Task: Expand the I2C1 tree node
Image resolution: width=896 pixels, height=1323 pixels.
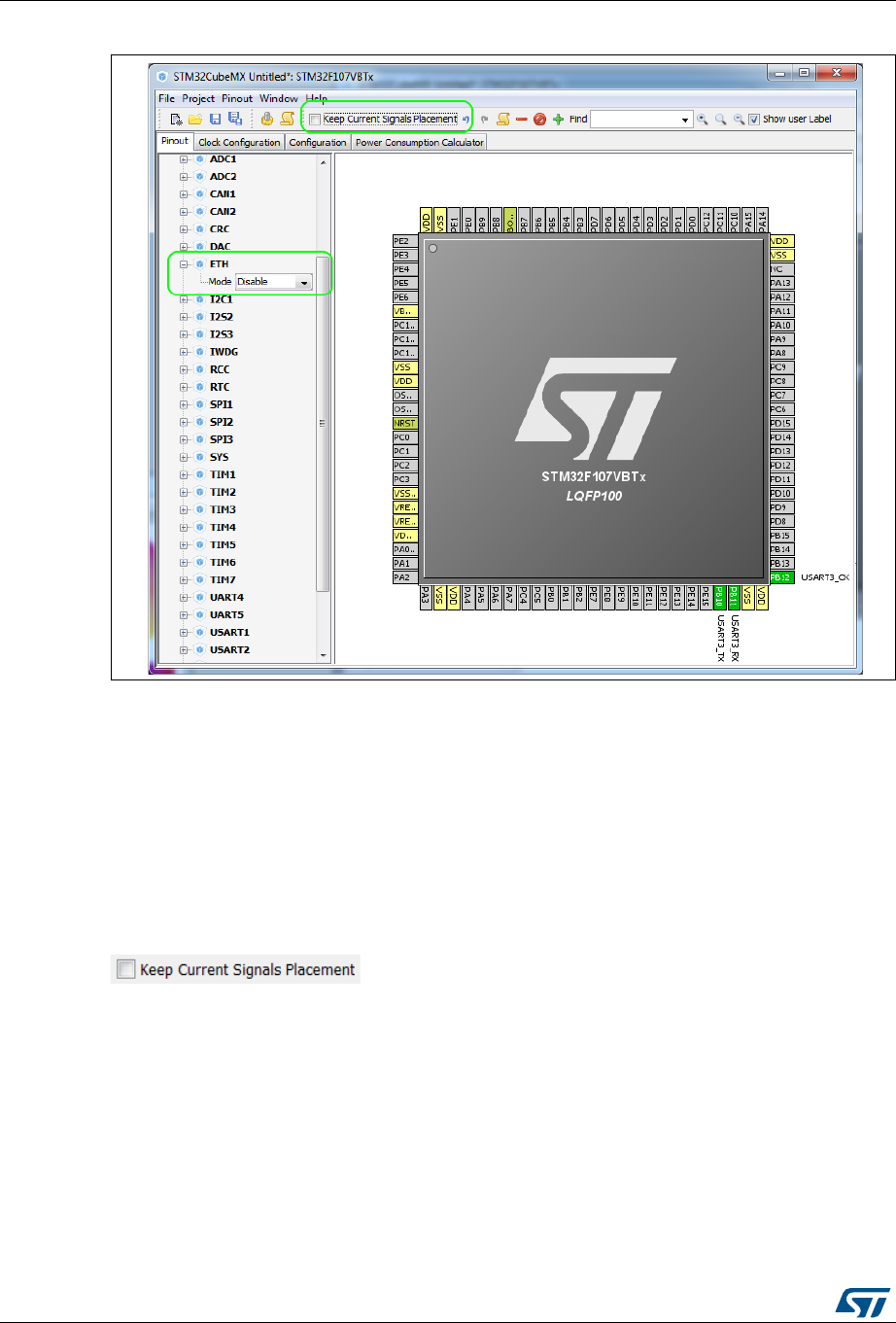Action: tap(184, 299)
